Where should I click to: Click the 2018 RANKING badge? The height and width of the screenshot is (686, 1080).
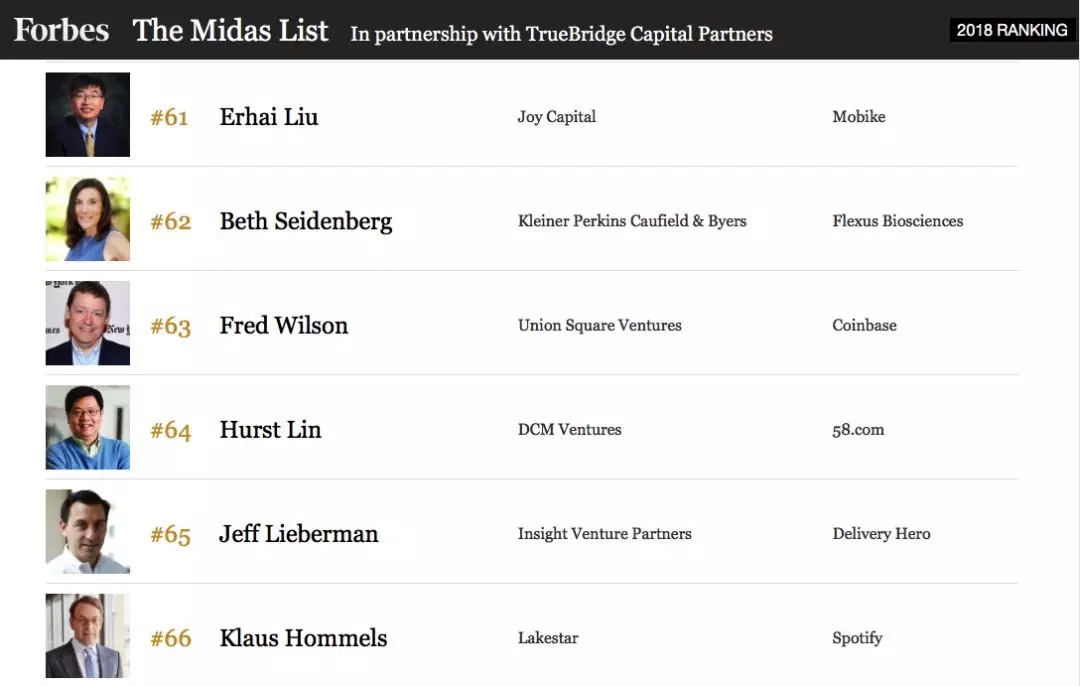1011,30
